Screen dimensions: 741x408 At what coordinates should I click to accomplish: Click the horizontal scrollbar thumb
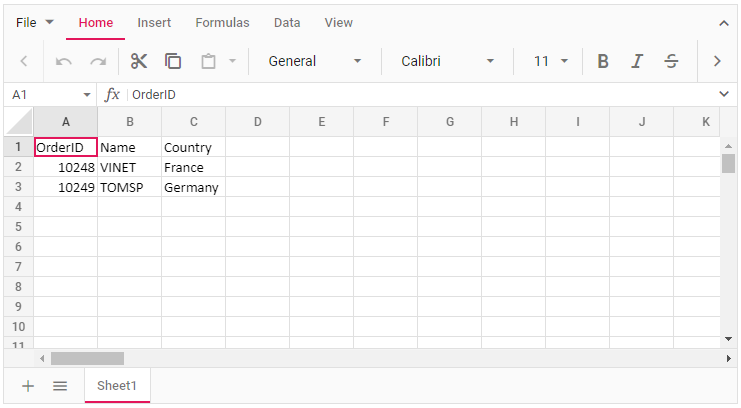[x=87, y=358]
